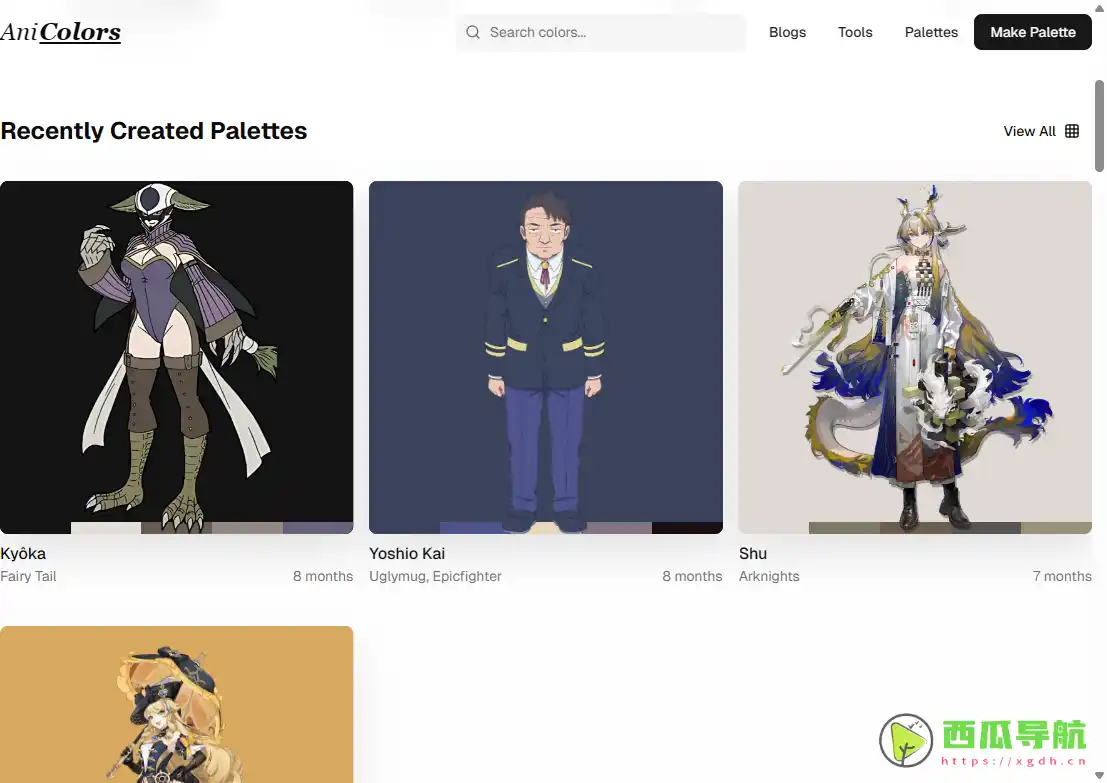Pick the purple swatch on Kyôka card
The height and width of the screenshot is (783, 1107).
click(x=318, y=528)
